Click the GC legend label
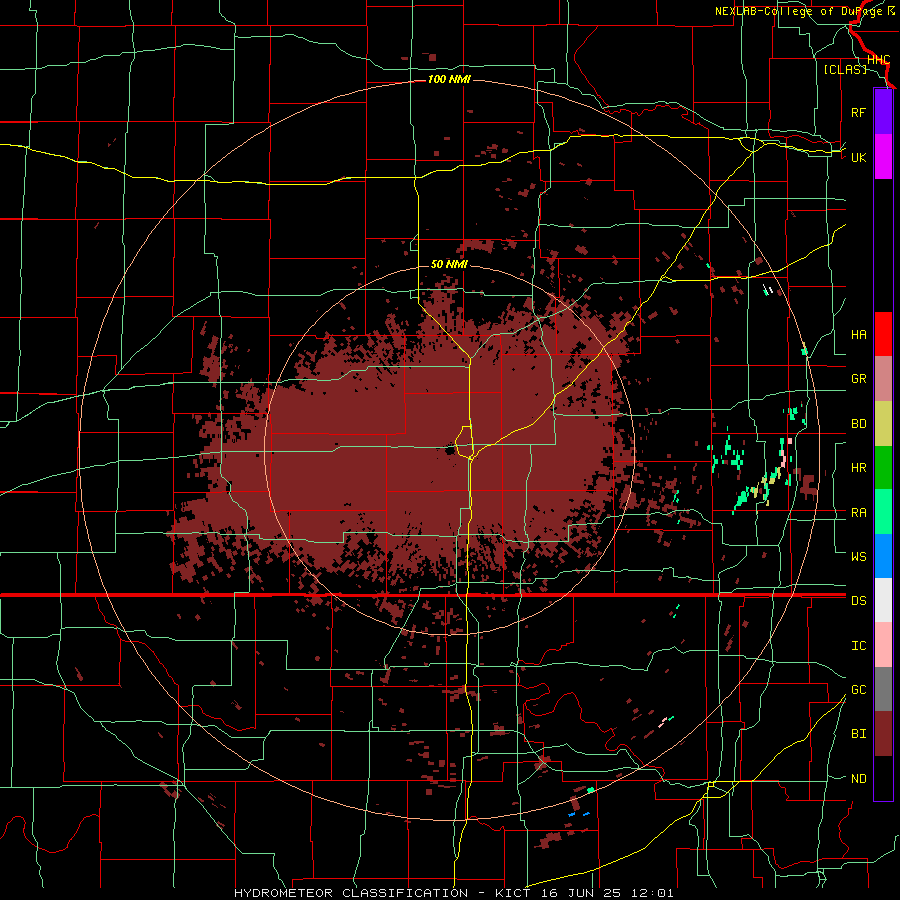The height and width of the screenshot is (900, 900). coord(858,690)
